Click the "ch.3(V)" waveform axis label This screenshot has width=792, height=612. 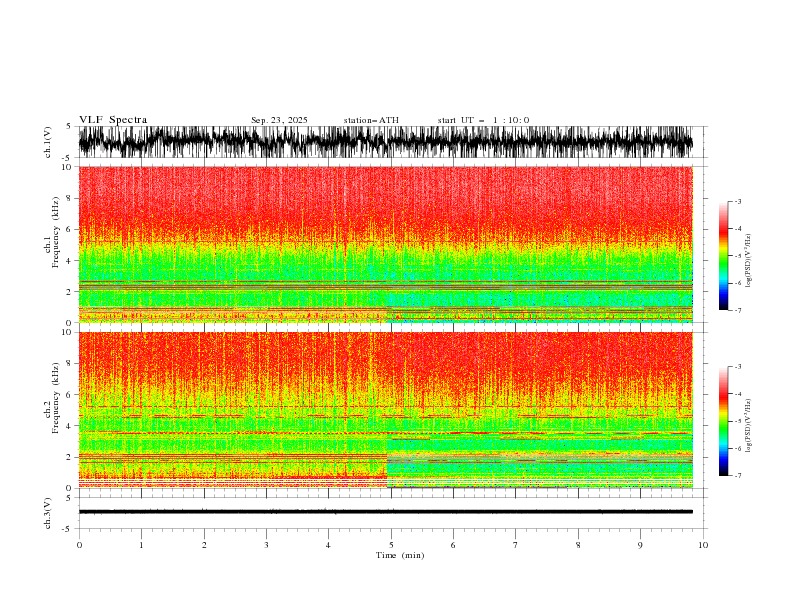click(48, 513)
